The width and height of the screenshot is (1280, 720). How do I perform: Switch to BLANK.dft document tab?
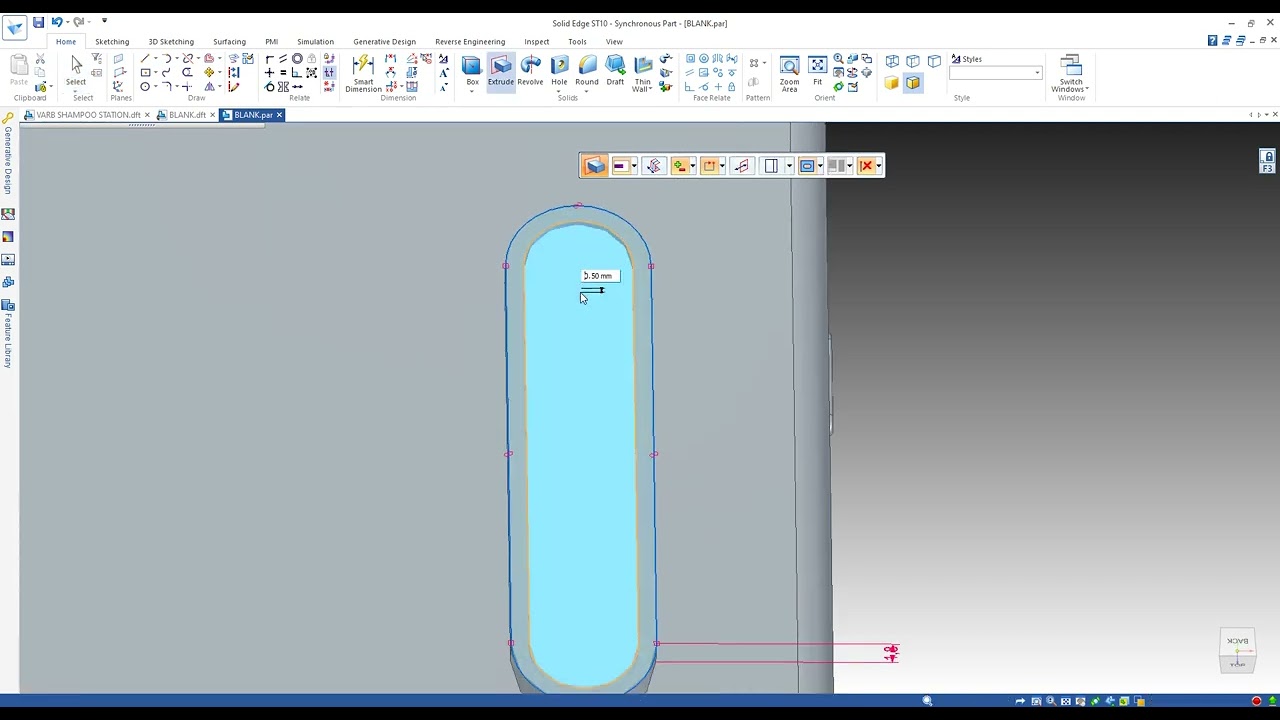click(187, 115)
